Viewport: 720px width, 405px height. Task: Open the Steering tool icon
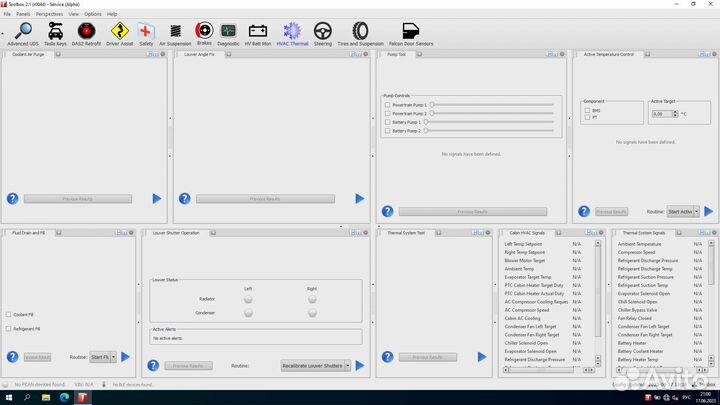tap(322, 34)
